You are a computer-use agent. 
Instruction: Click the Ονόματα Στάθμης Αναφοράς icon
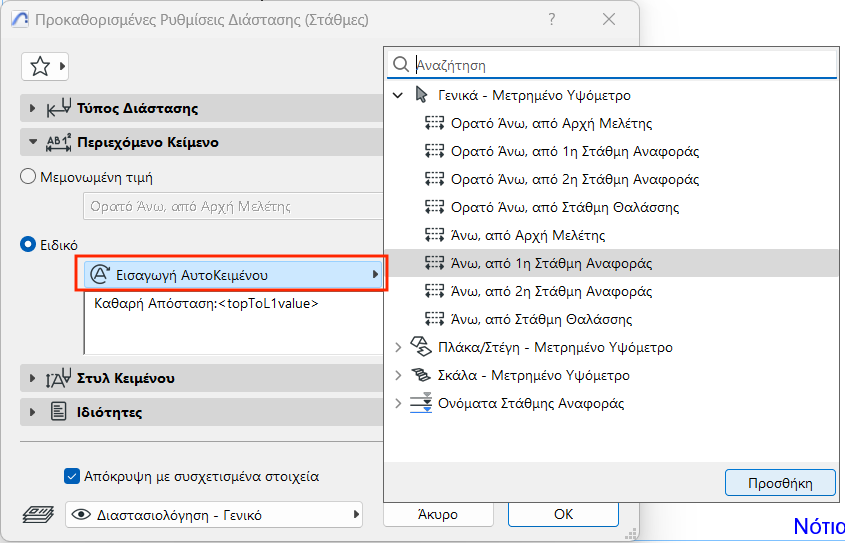click(x=421, y=403)
